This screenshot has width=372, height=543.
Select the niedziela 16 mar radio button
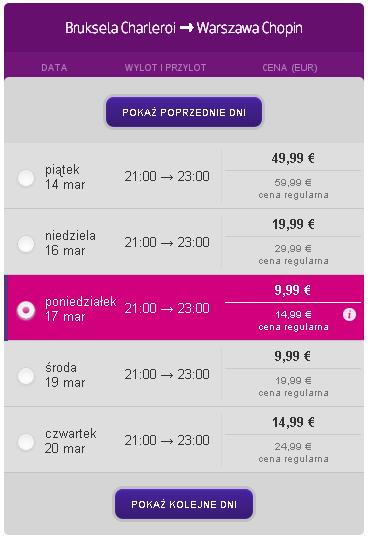click(x=26, y=244)
